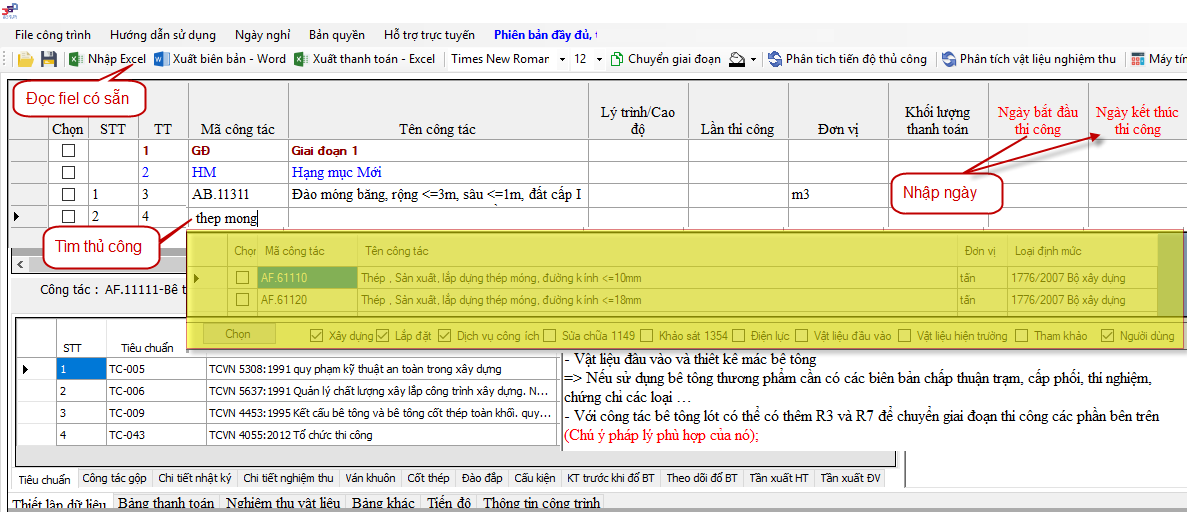This screenshot has height=512, width=1187.
Task: Open Phân tích tiến độ thủ công
Action: [848, 59]
